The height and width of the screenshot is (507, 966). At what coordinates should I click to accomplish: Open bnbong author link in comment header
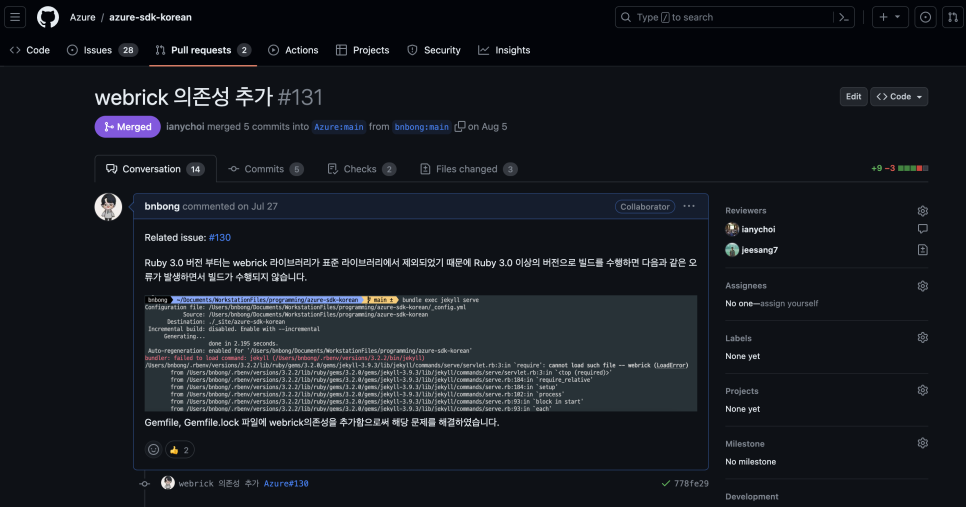[x=162, y=206]
